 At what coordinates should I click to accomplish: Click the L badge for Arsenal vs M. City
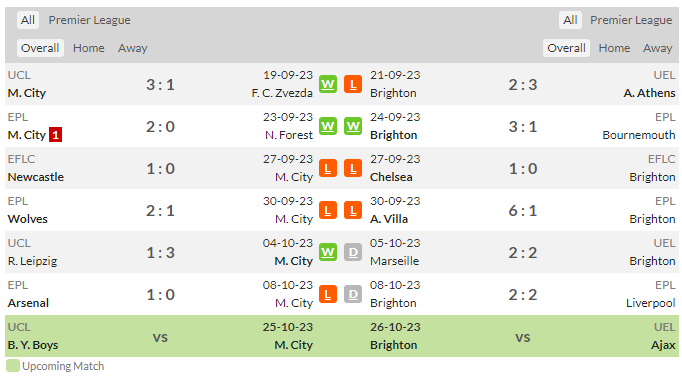tap(328, 295)
